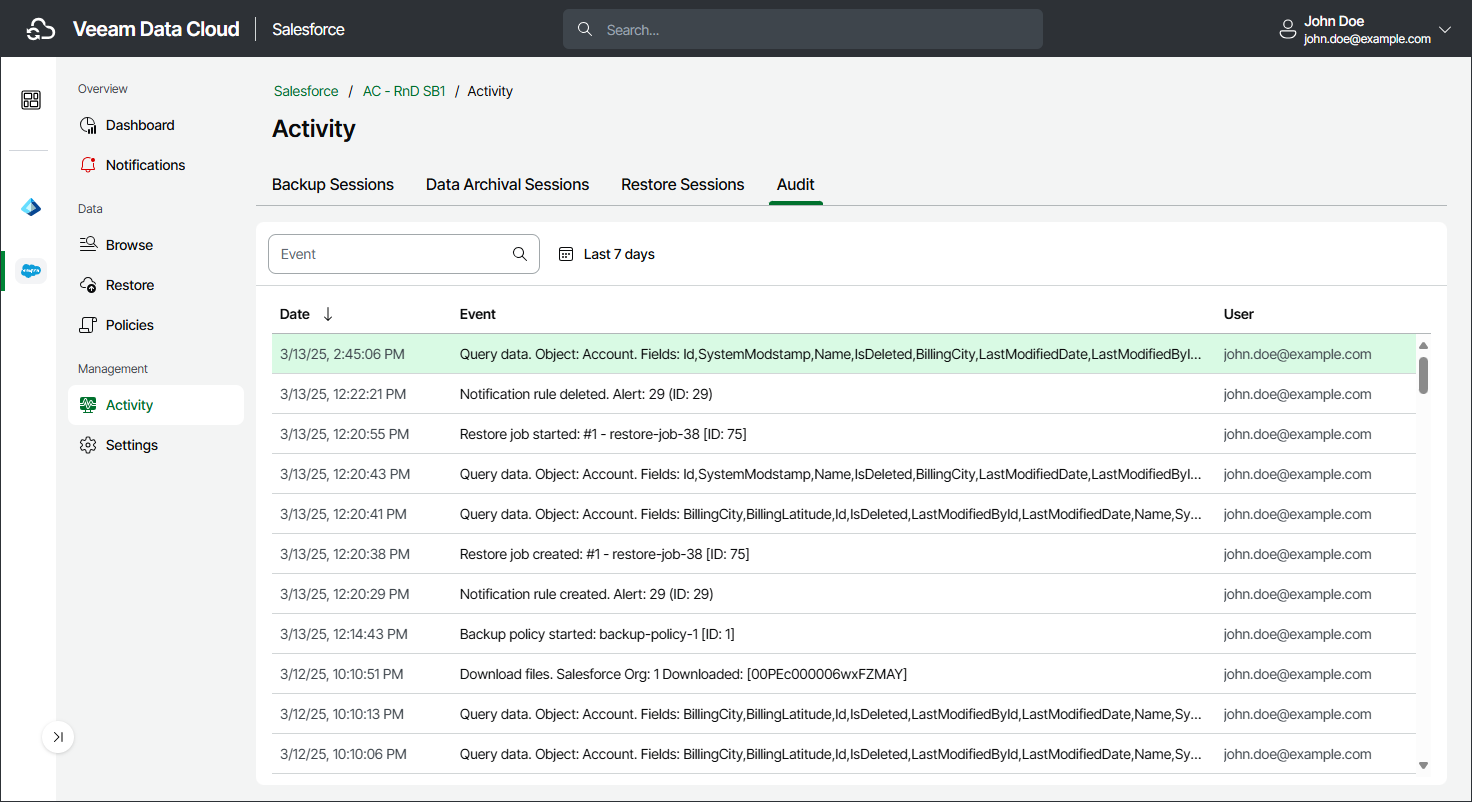Image resolution: width=1472 pixels, height=802 pixels.
Task: Switch to the Backup Sessions tab
Action: [x=333, y=184]
